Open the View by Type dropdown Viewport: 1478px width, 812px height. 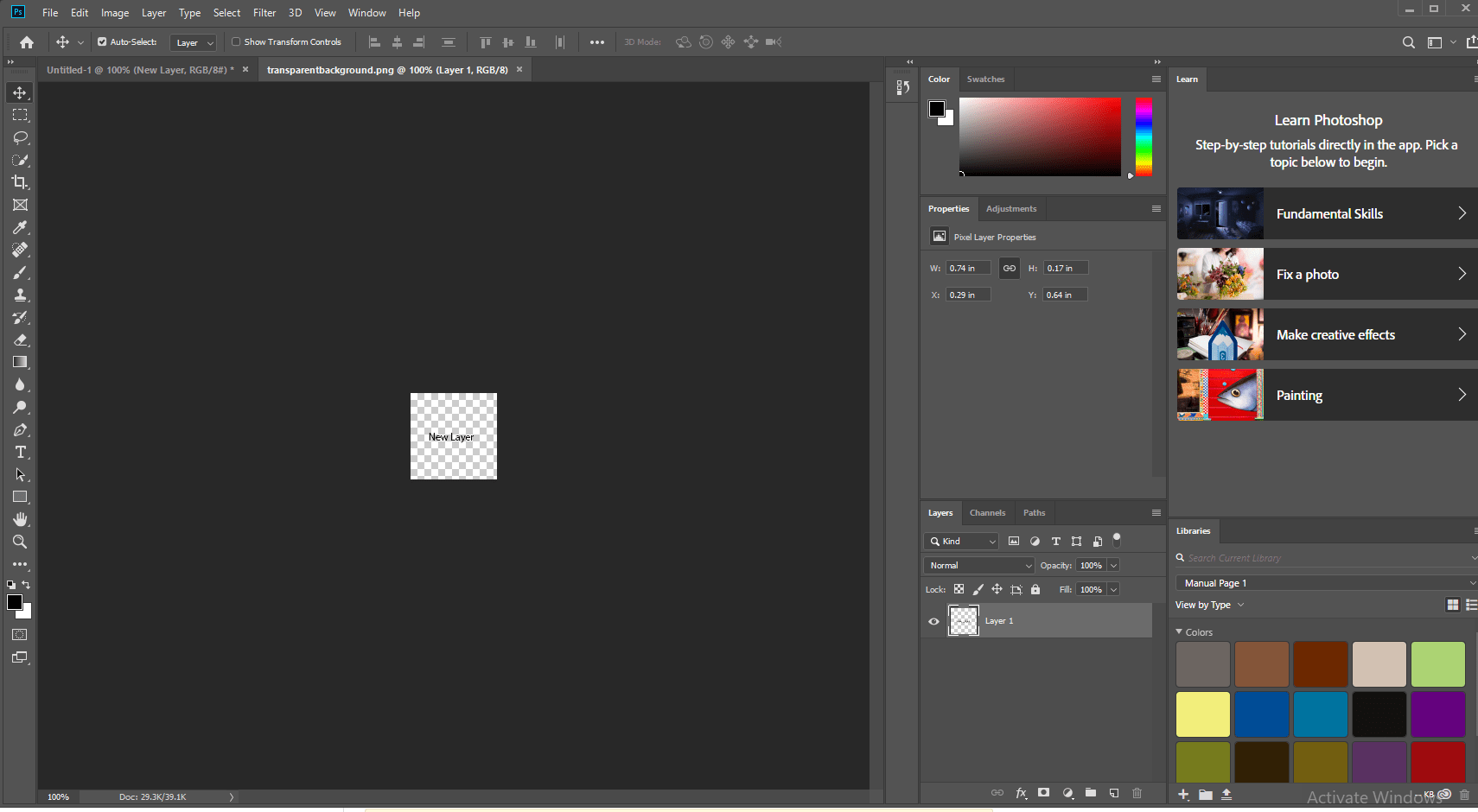pyautogui.click(x=1210, y=605)
